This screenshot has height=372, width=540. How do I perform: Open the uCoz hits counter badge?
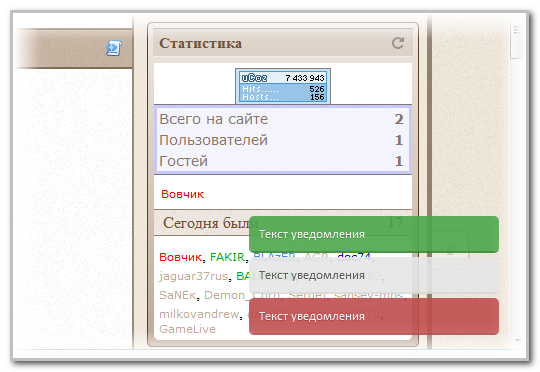coord(283,86)
